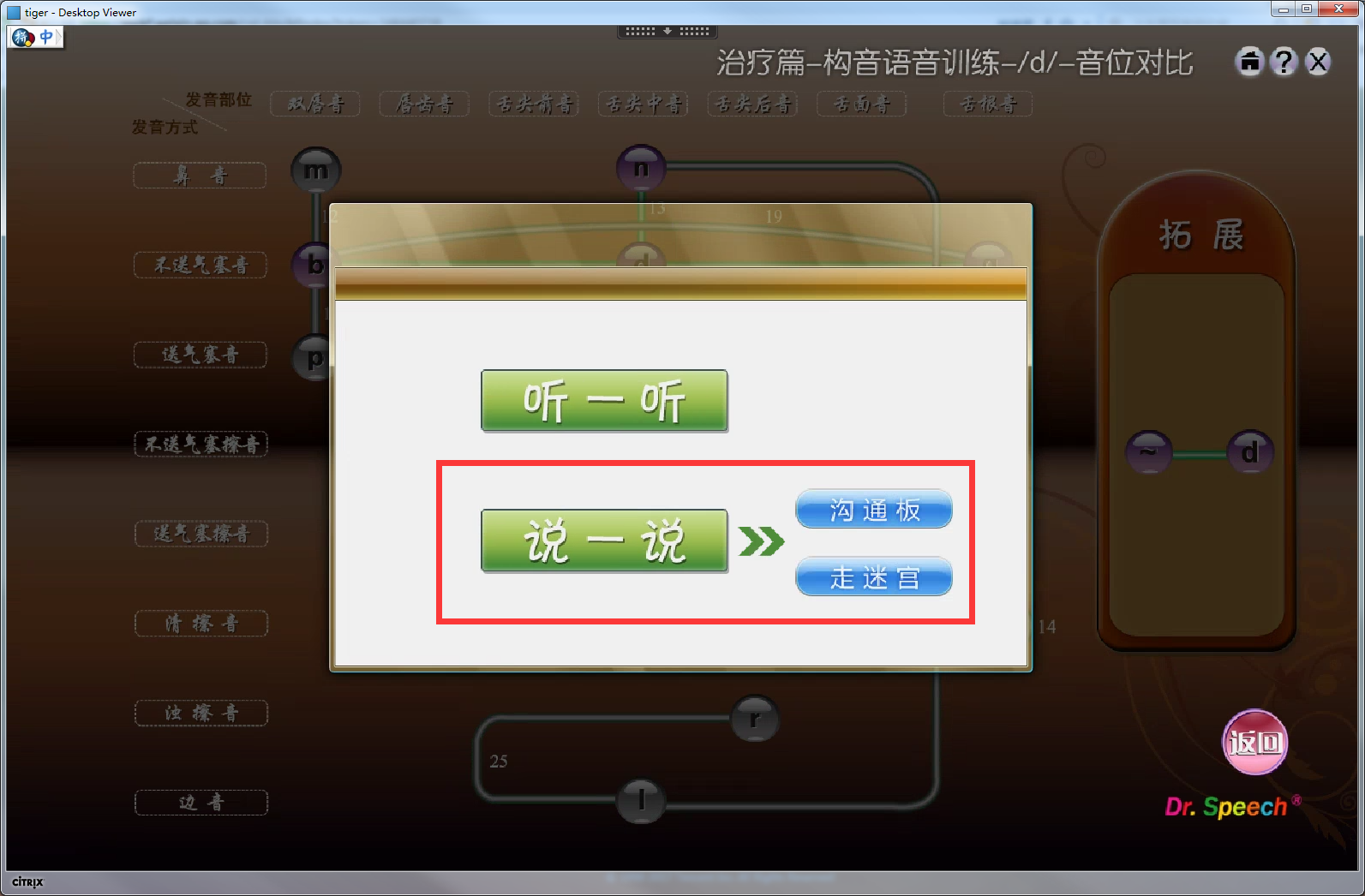Select the 'r' phoneme node
Viewport: 1365px width, 896px height.
point(755,719)
